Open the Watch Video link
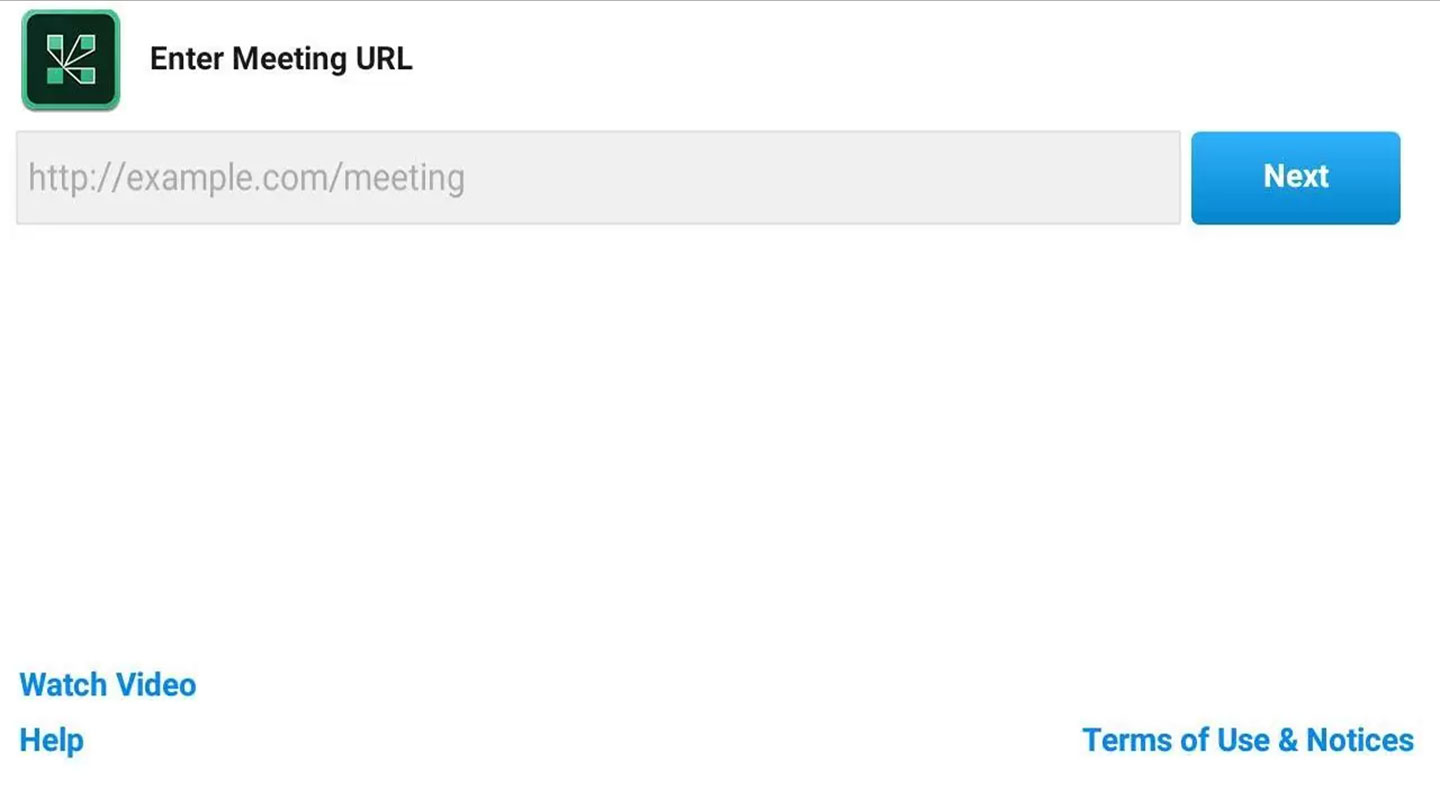1440x810 pixels. click(x=108, y=685)
